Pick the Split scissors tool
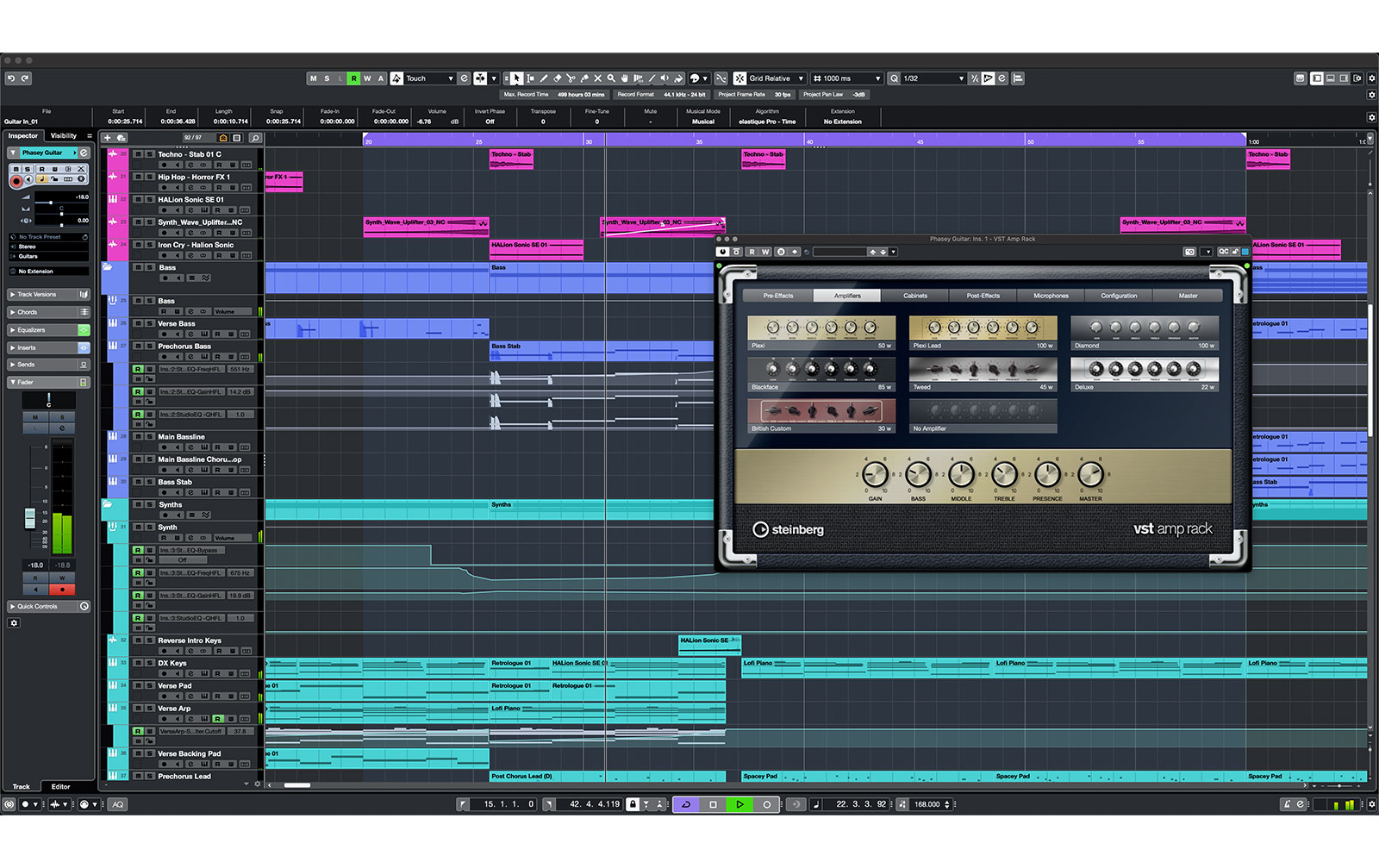1379x868 pixels. coord(571,78)
